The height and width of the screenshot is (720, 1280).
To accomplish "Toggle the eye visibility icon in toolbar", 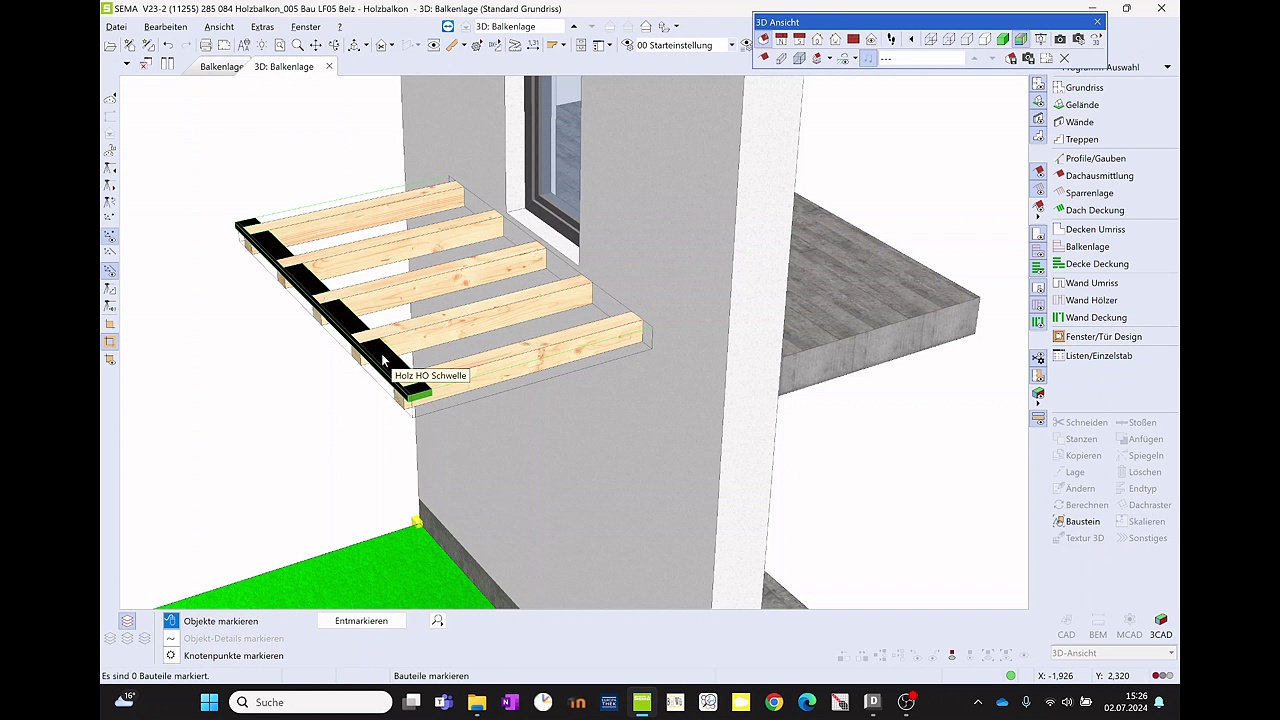I will pos(433,45).
